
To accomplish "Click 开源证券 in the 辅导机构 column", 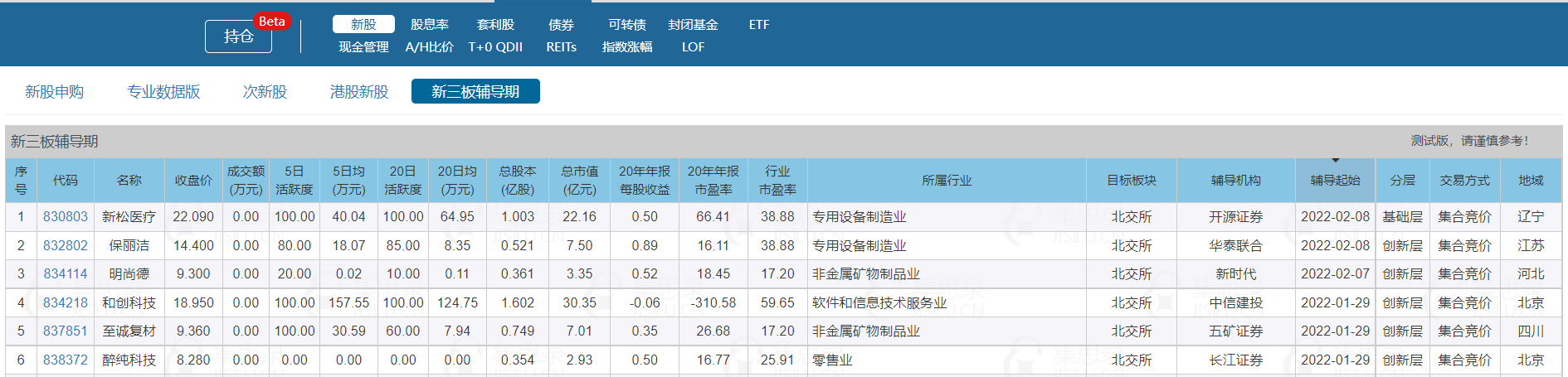I will [1236, 217].
